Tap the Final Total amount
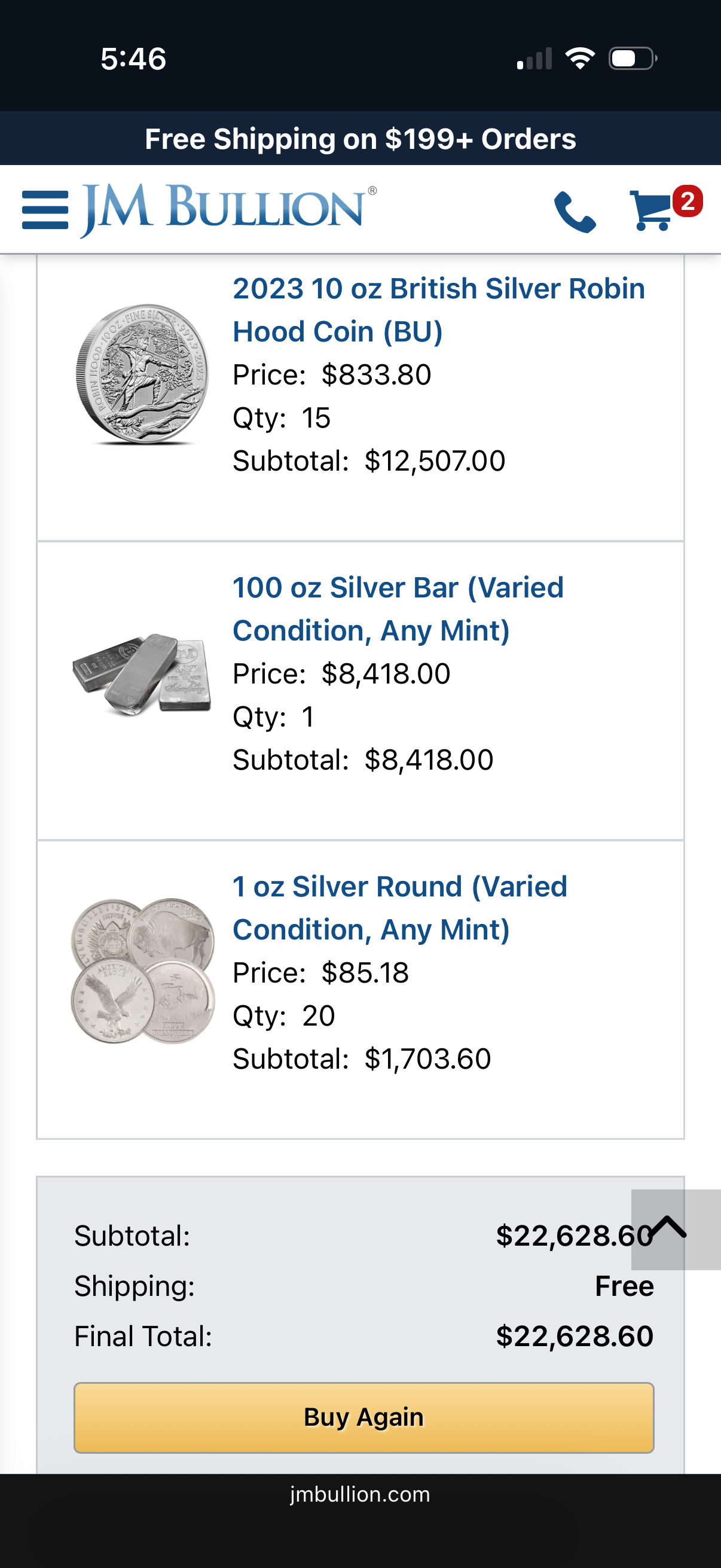The width and height of the screenshot is (721, 1568). 575,1336
